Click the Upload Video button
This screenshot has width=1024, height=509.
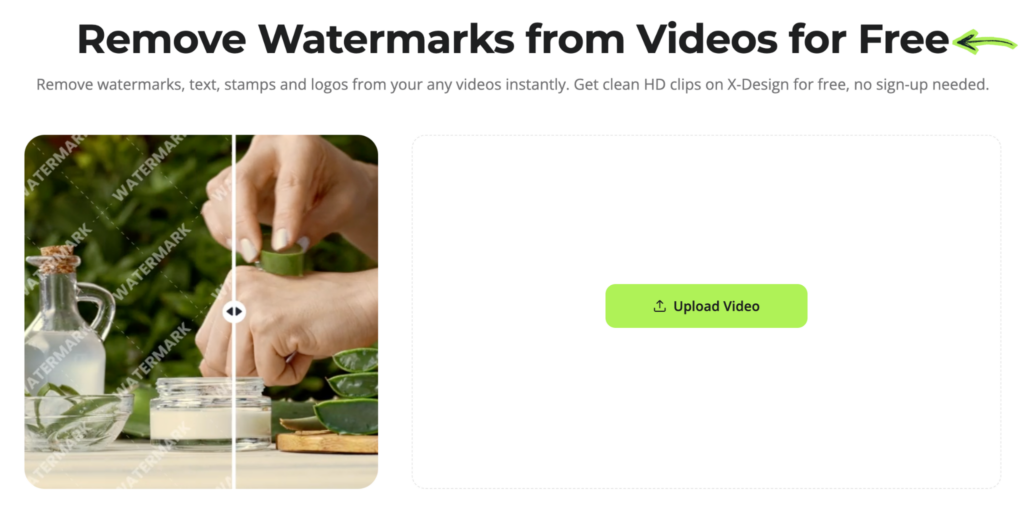(x=706, y=306)
